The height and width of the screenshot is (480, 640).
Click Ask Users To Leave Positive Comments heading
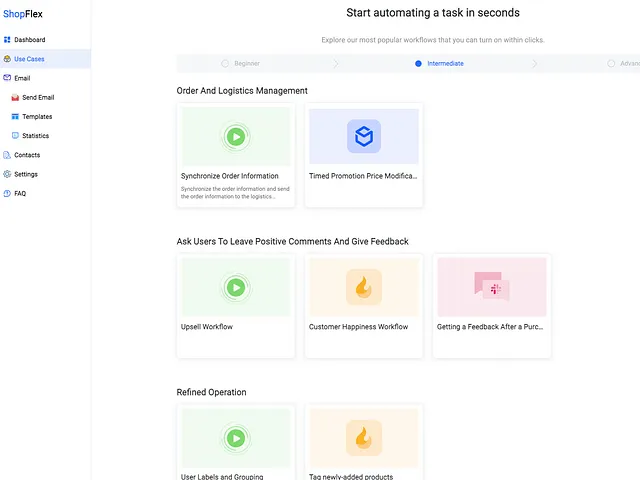[x=293, y=241]
